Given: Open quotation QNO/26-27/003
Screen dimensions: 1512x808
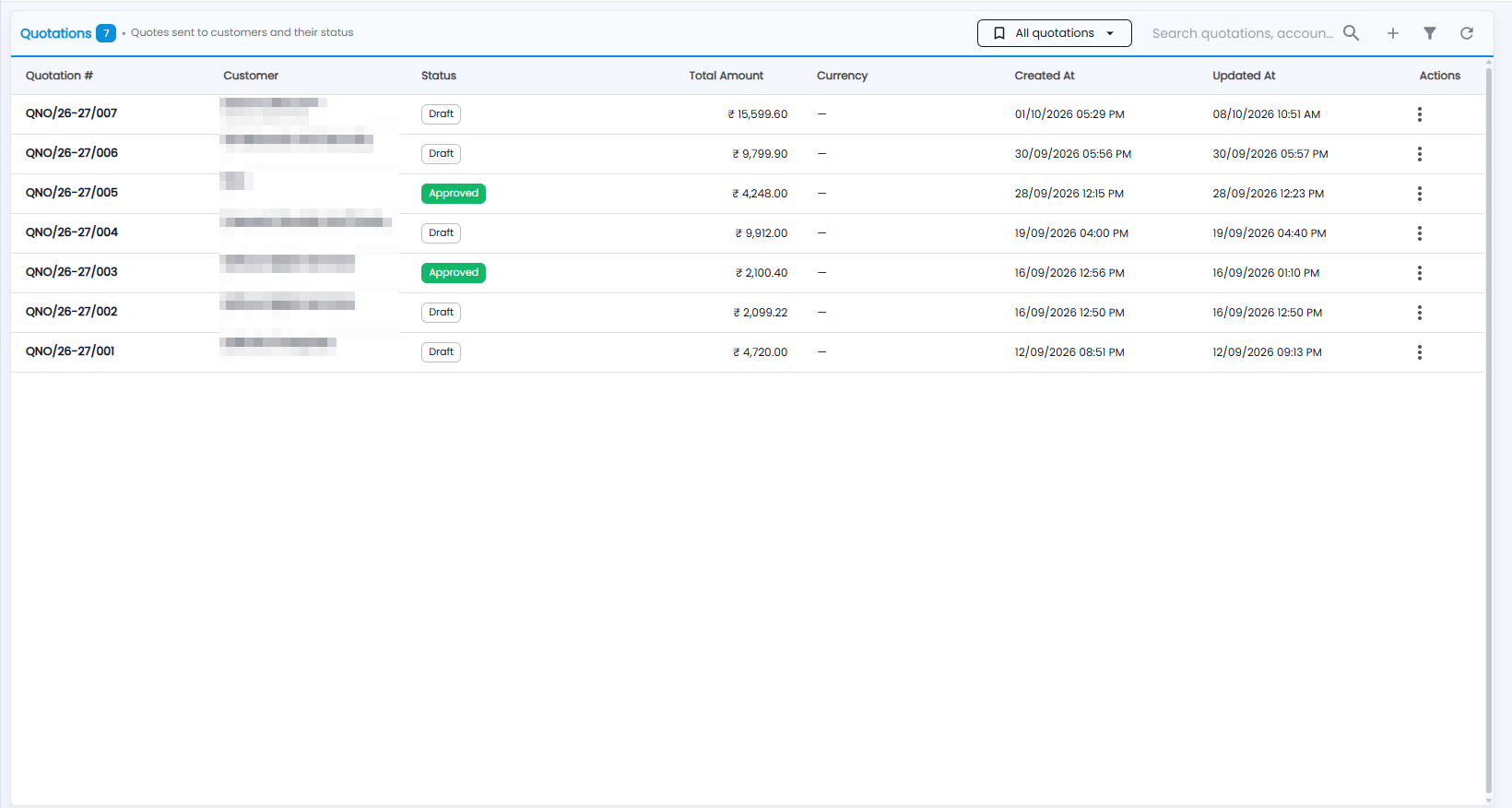Looking at the screenshot, I should point(71,272).
